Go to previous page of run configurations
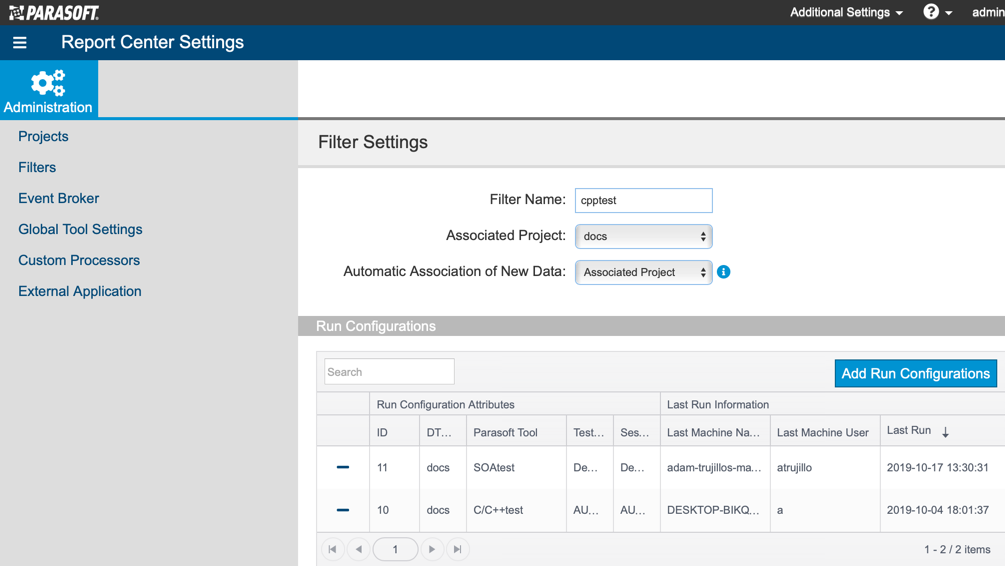 [359, 549]
